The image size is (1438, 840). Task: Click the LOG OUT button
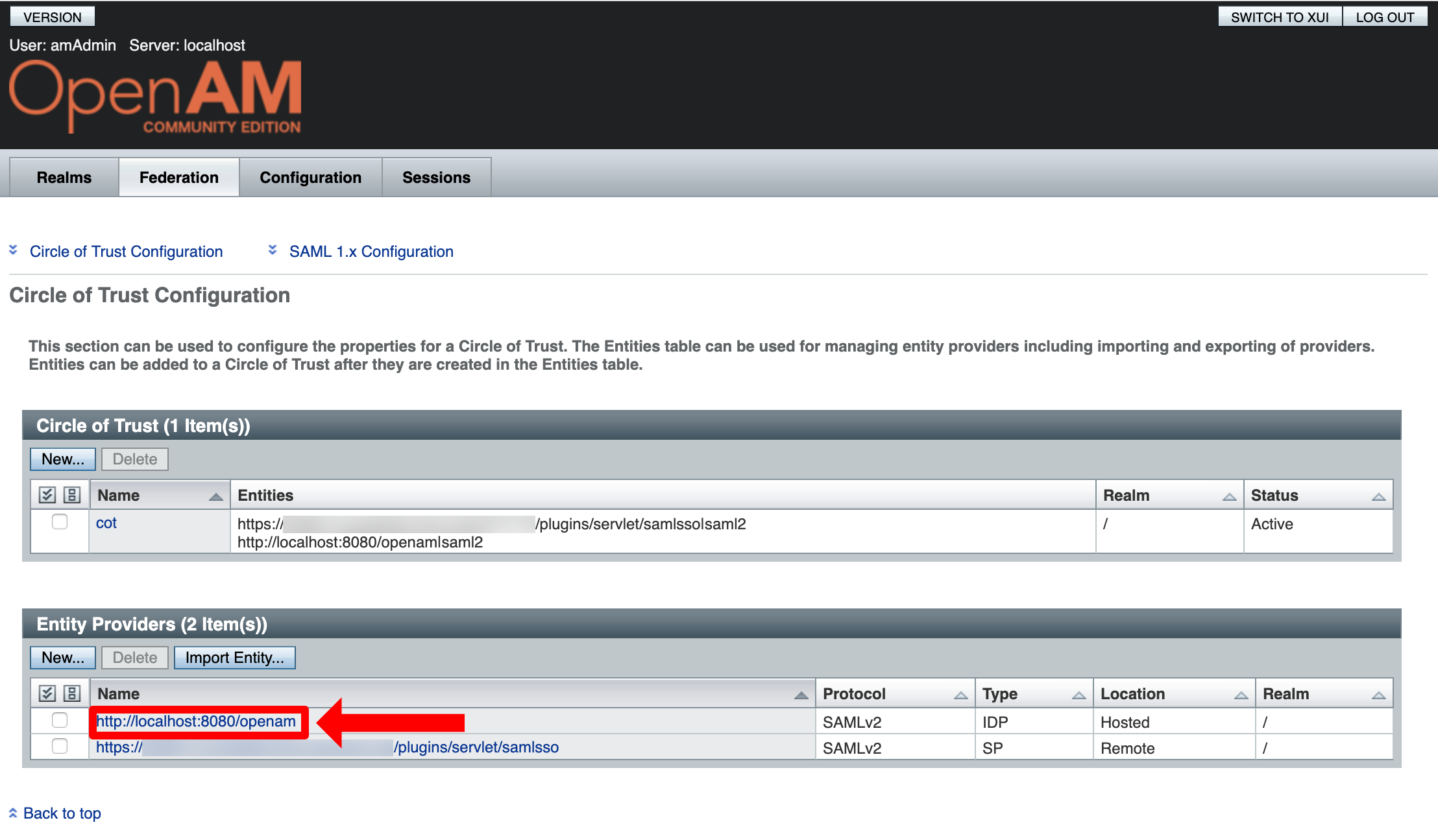[x=1385, y=17]
